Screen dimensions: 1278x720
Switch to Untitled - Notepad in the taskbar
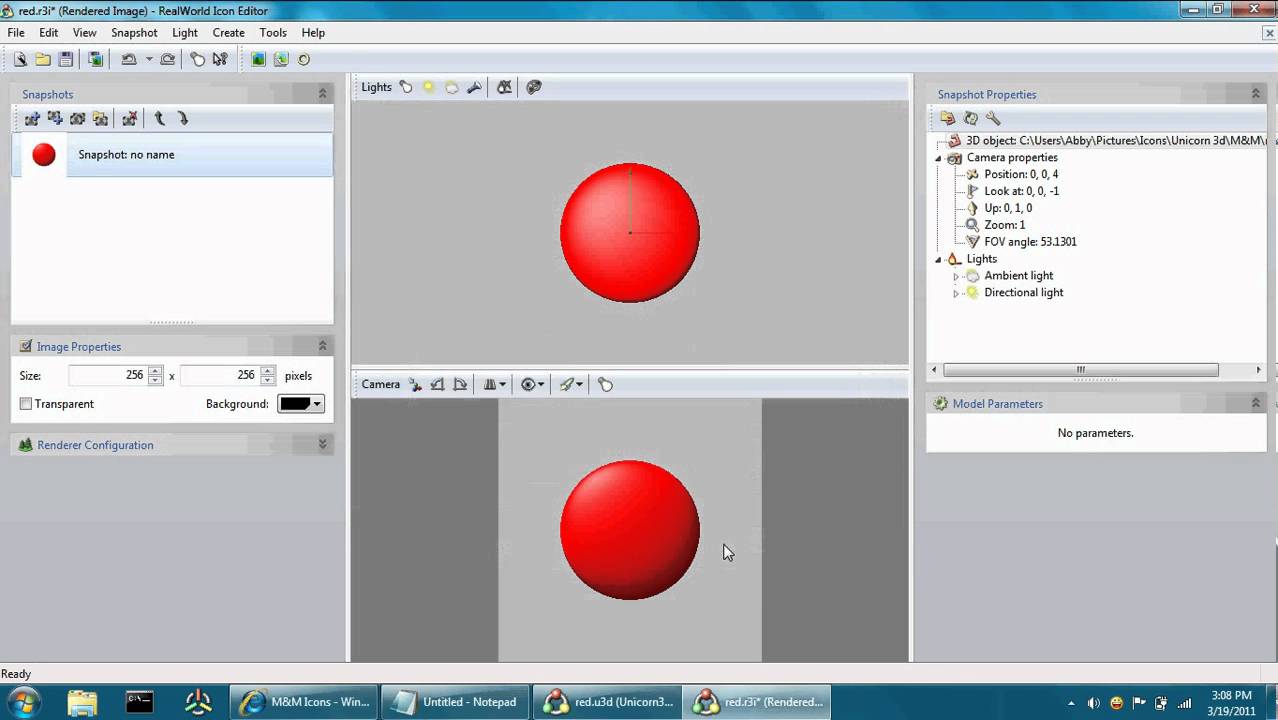(455, 701)
